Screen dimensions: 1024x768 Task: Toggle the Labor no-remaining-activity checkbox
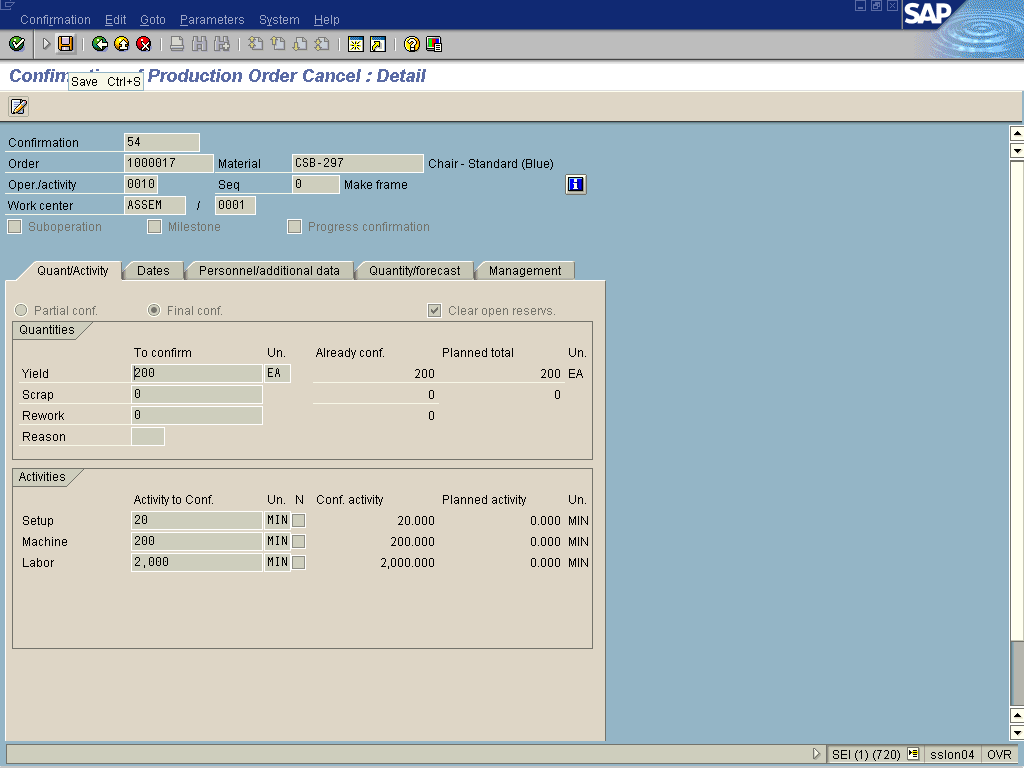[x=298, y=562]
